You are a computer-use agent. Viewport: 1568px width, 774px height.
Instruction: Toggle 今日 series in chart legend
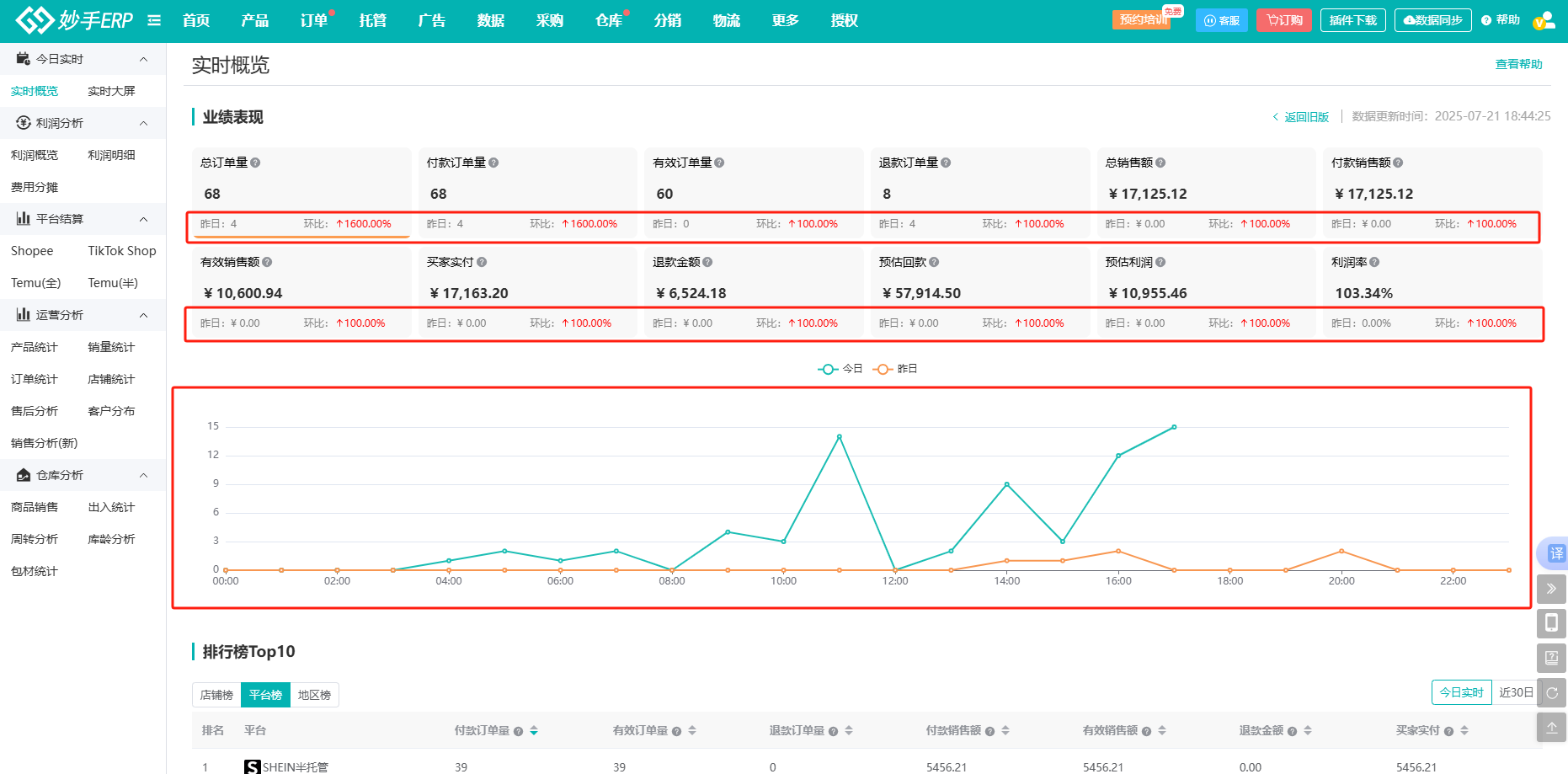tap(840, 369)
